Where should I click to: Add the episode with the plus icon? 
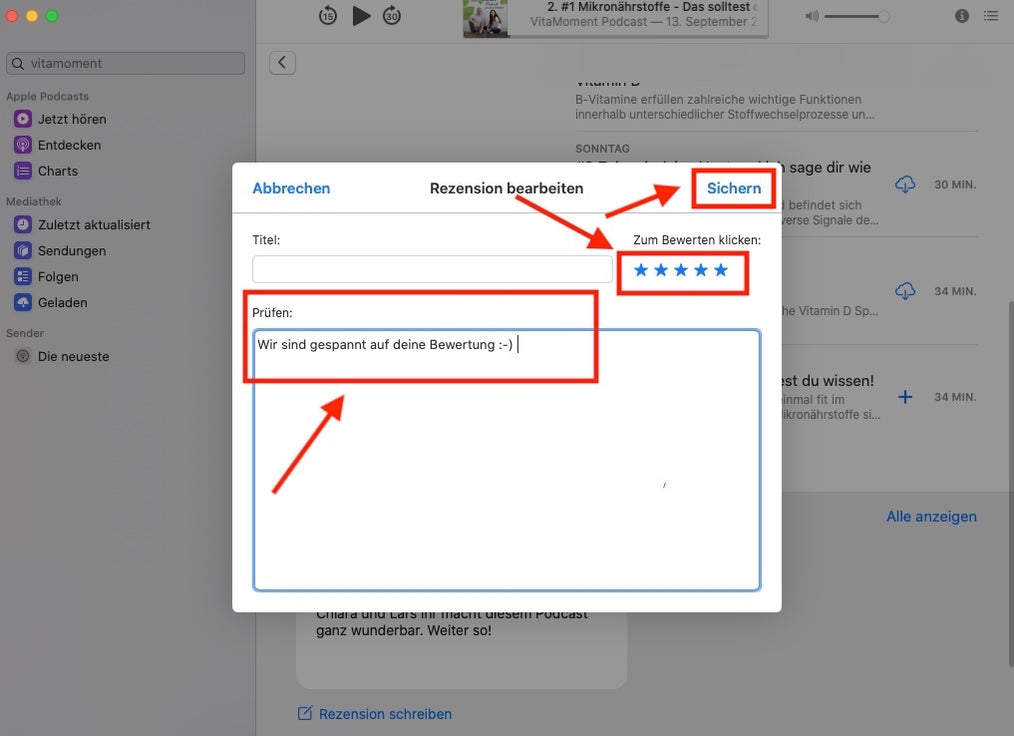(x=905, y=397)
